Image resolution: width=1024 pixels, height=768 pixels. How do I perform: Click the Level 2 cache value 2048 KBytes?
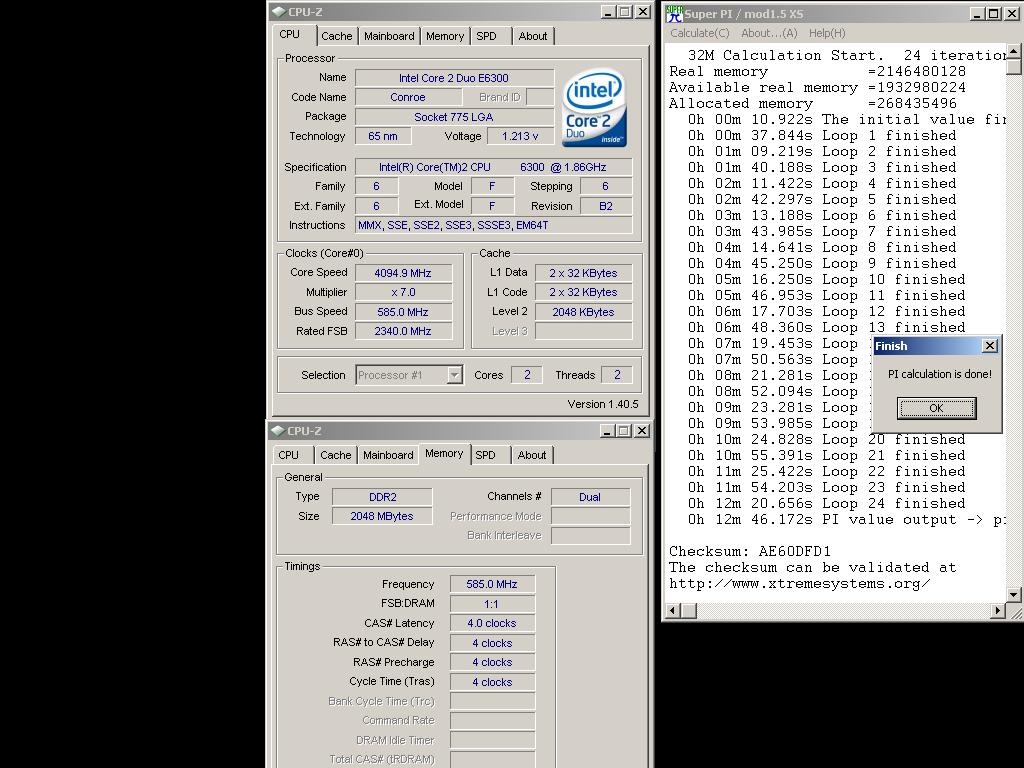583,312
